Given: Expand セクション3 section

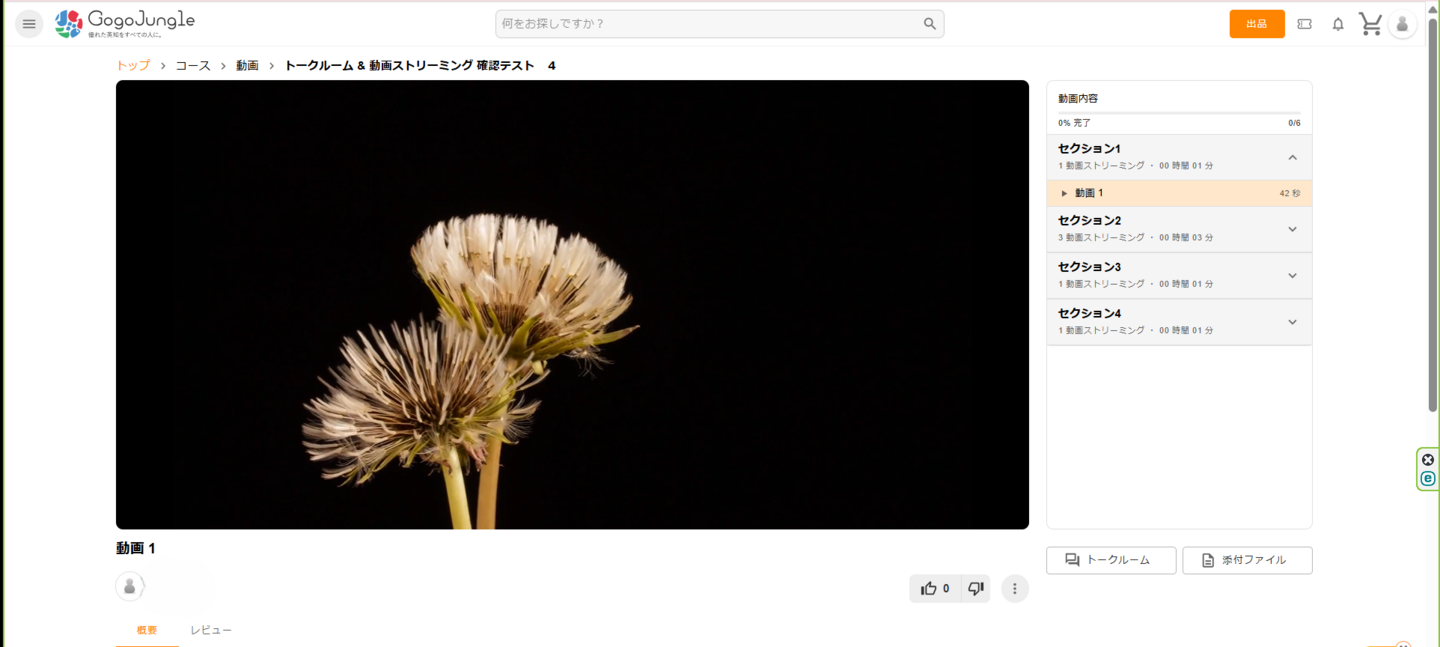Looking at the screenshot, I should [1292, 276].
